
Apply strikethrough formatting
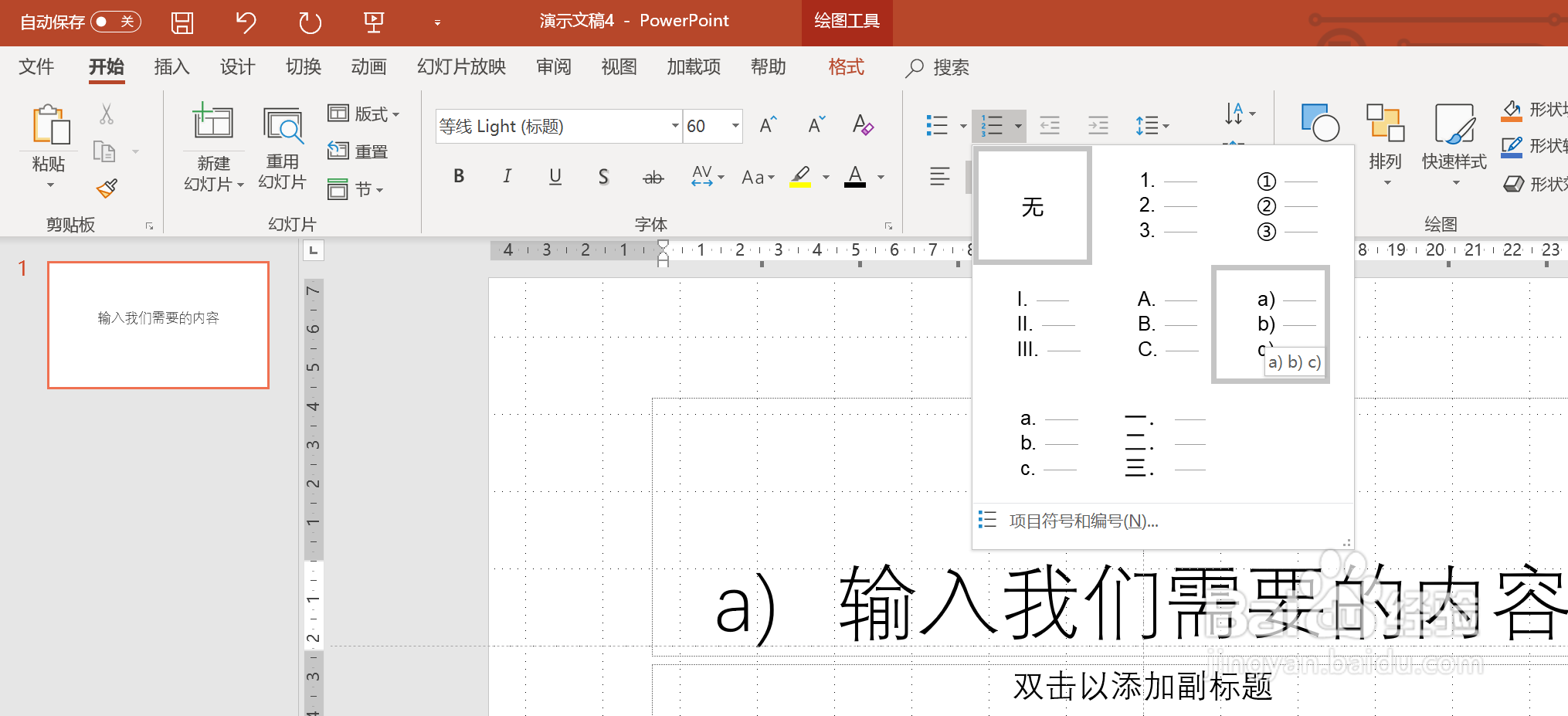coord(653,176)
